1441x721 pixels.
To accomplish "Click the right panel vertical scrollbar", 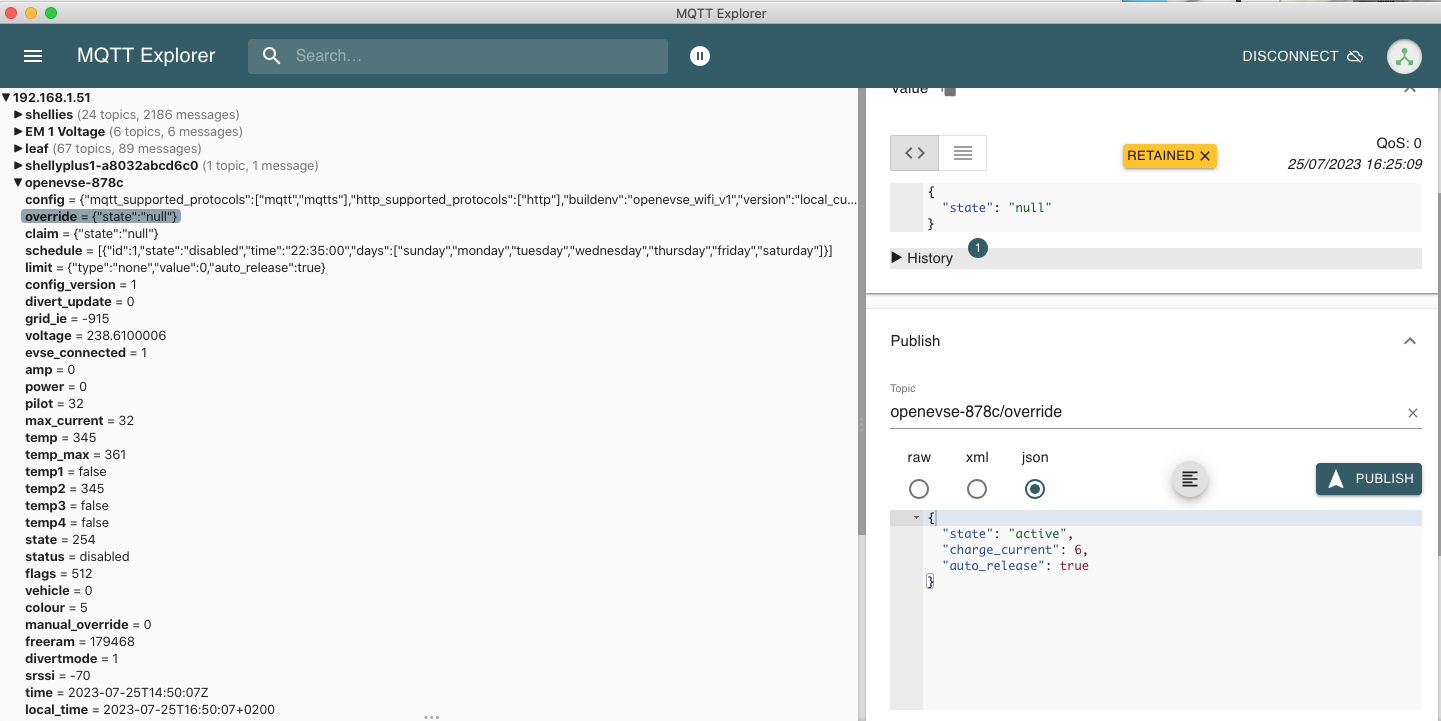I will 1437,375.
